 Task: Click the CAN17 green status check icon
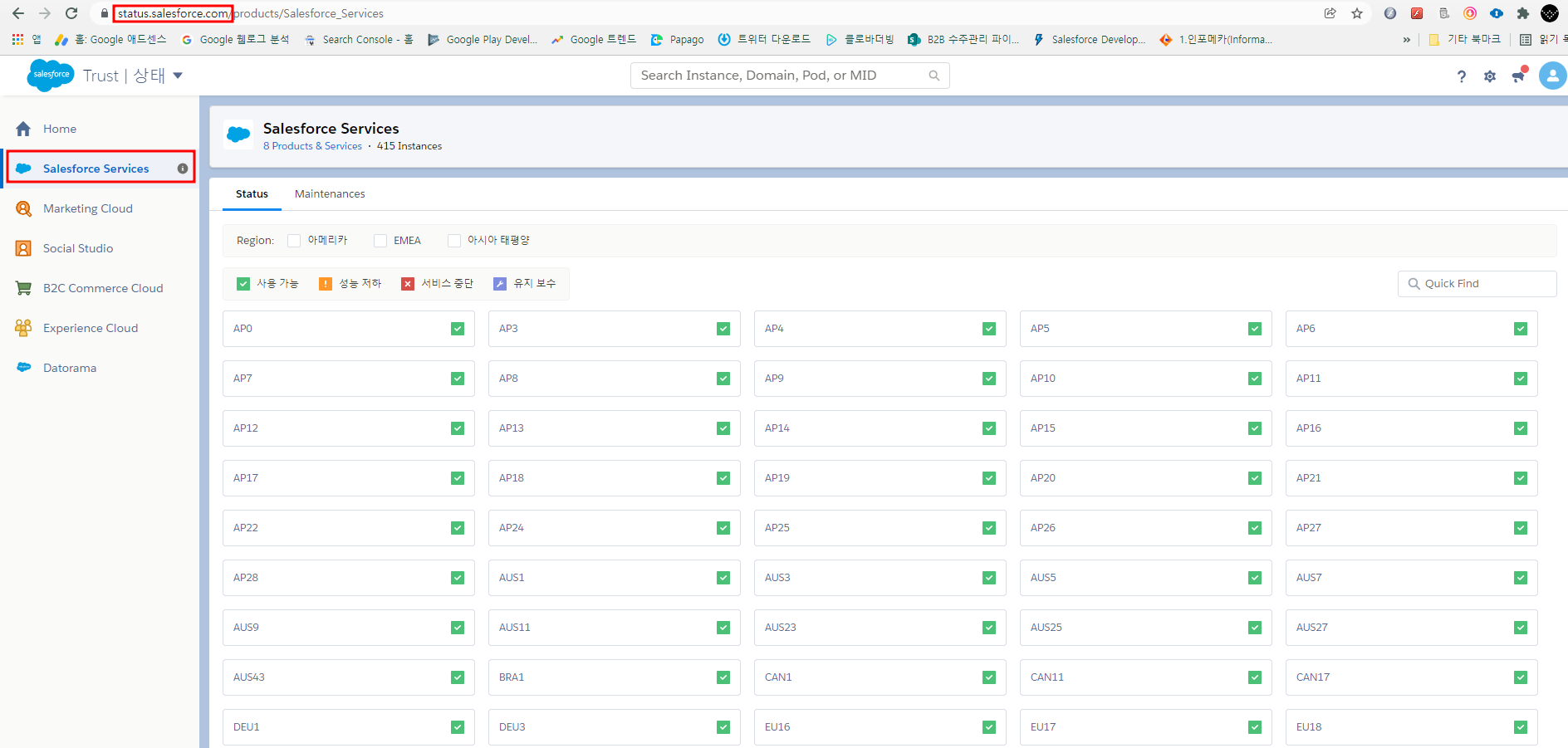pos(1521,677)
